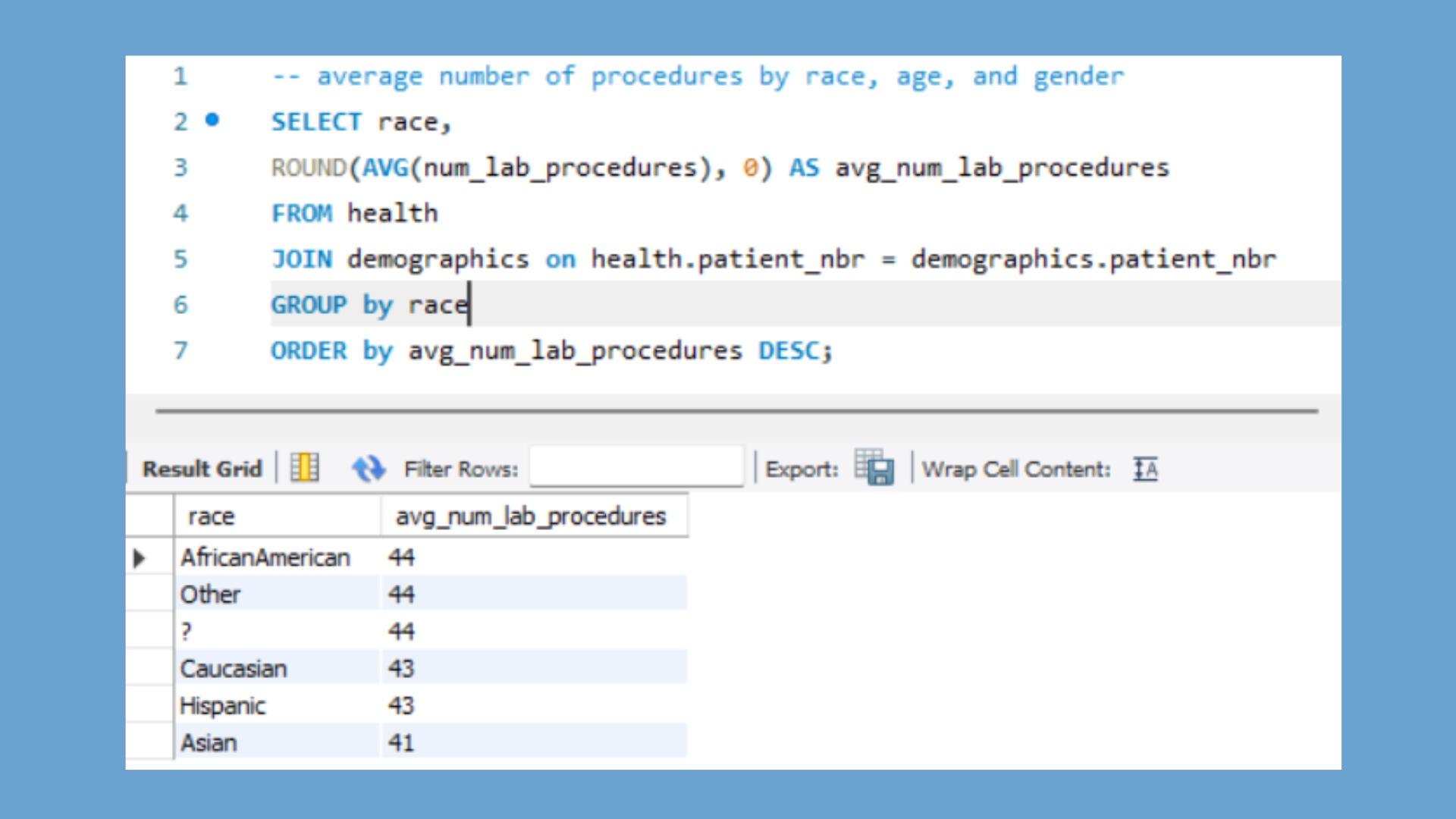Select the AfricanAmerican cell
Image resolution: width=1456 pixels, height=819 pixels.
click(x=265, y=558)
